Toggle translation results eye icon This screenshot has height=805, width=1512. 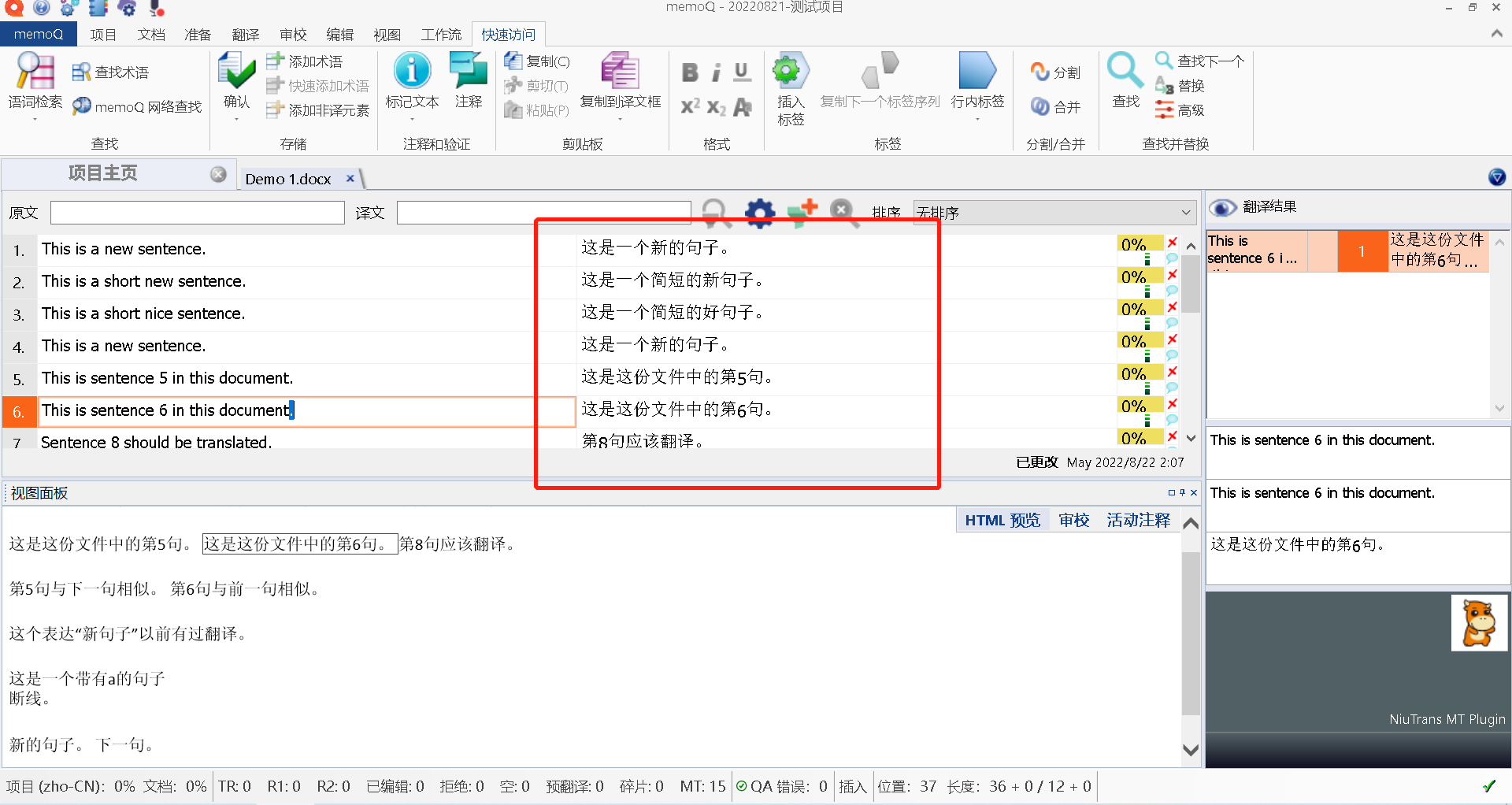tap(1222, 207)
